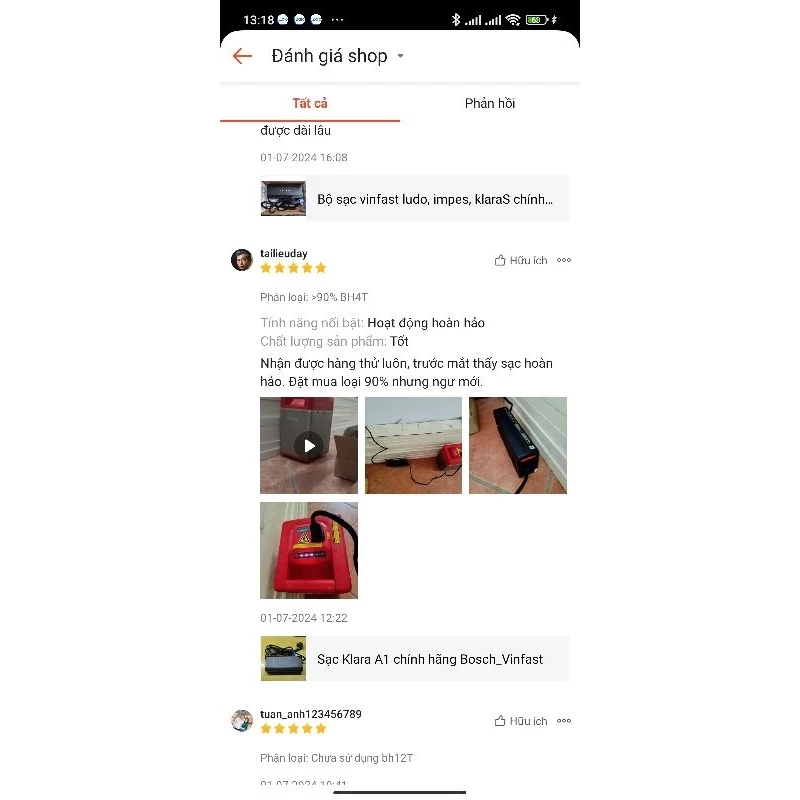Tap the Sạc Klara A1 product thumbnail
This screenshot has height=800, width=800.
click(x=283, y=659)
